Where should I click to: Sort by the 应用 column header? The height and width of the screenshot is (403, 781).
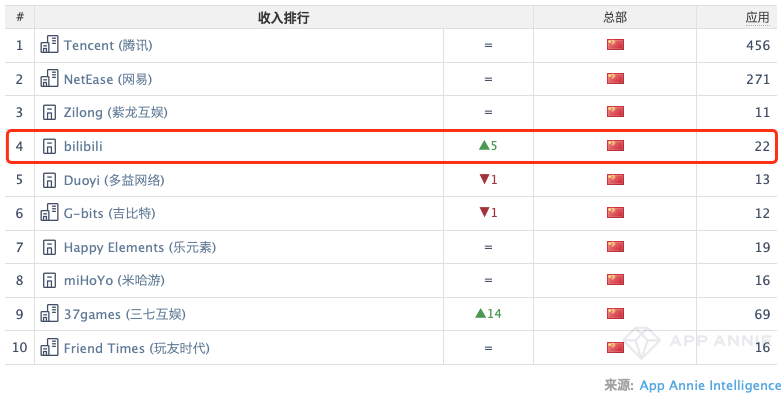pos(758,17)
